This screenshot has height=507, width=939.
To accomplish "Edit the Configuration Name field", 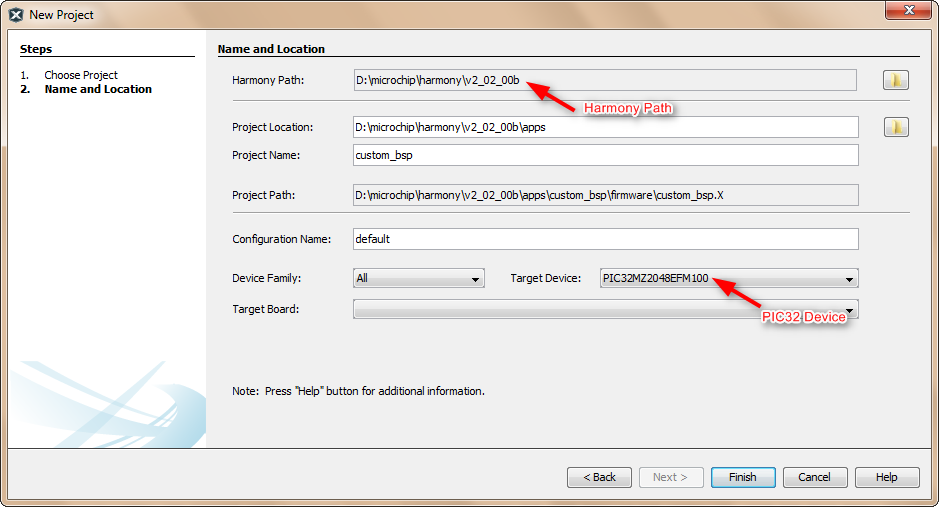I will coord(605,239).
